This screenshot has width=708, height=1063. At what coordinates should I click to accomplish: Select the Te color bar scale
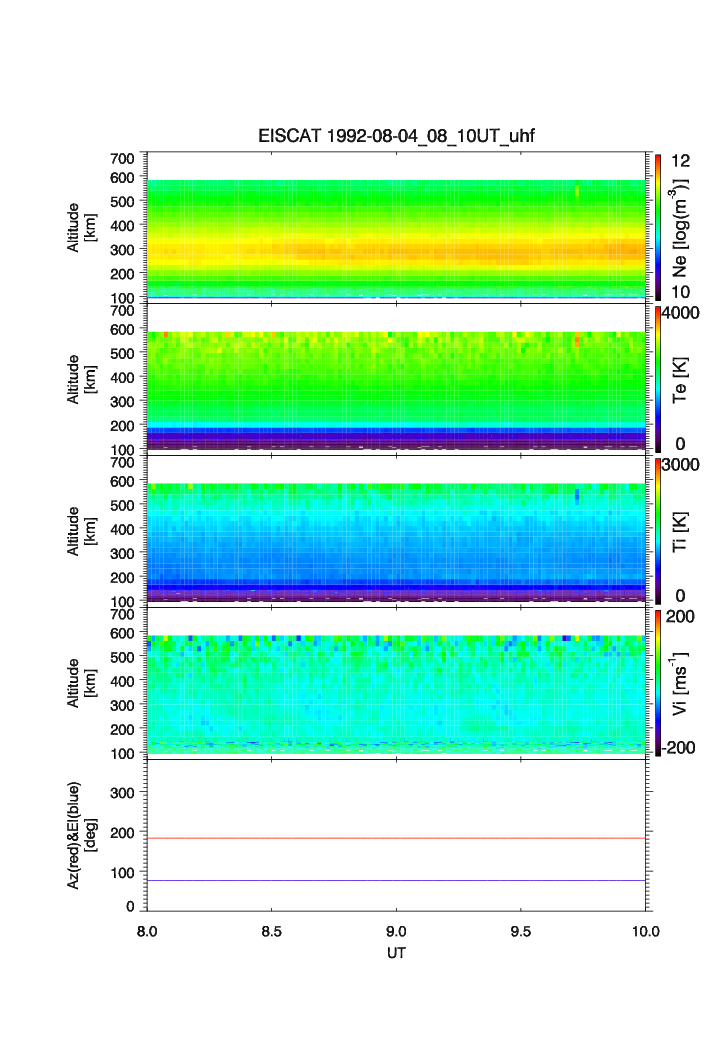[658, 379]
